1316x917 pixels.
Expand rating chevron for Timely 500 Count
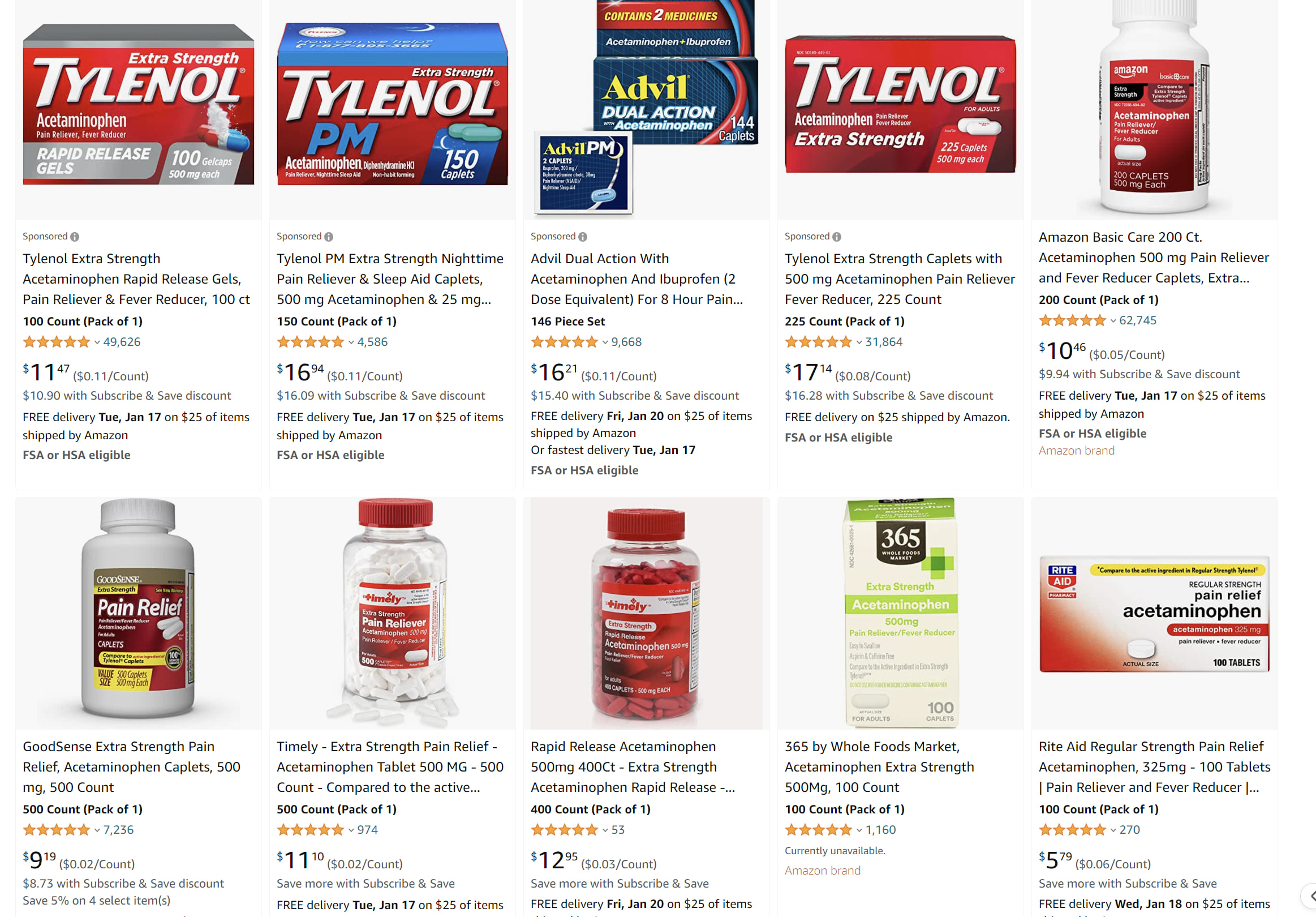[x=351, y=830]
